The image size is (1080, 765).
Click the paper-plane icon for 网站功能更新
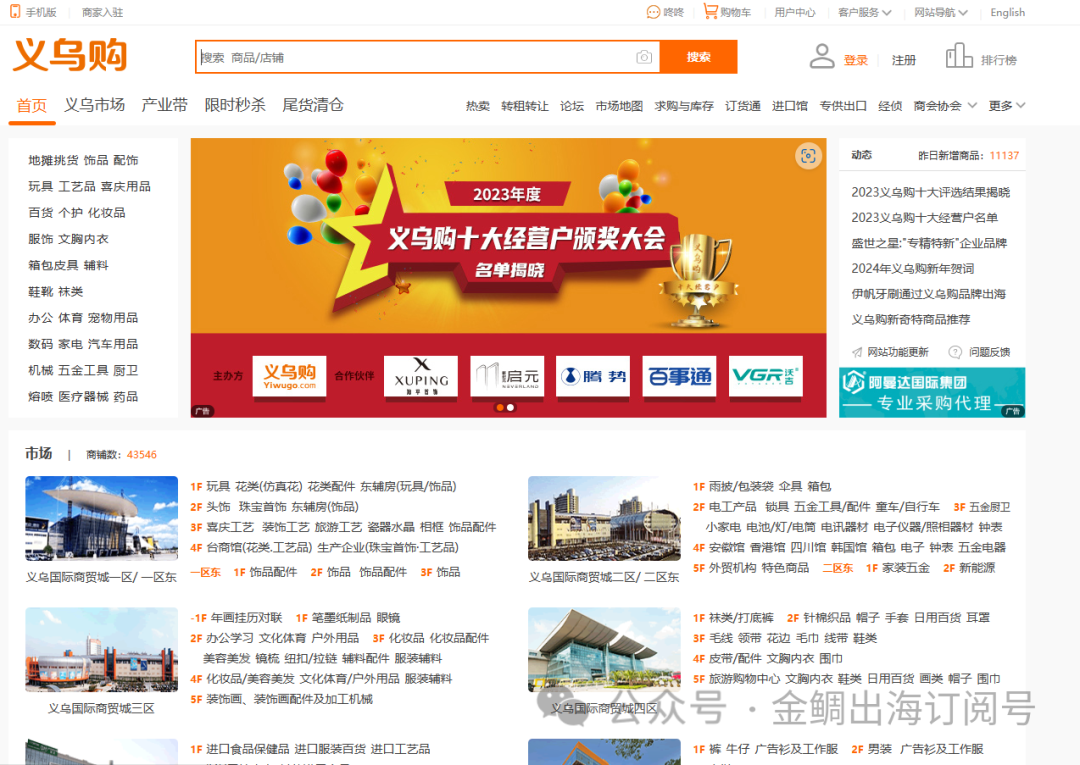[857, 353]
